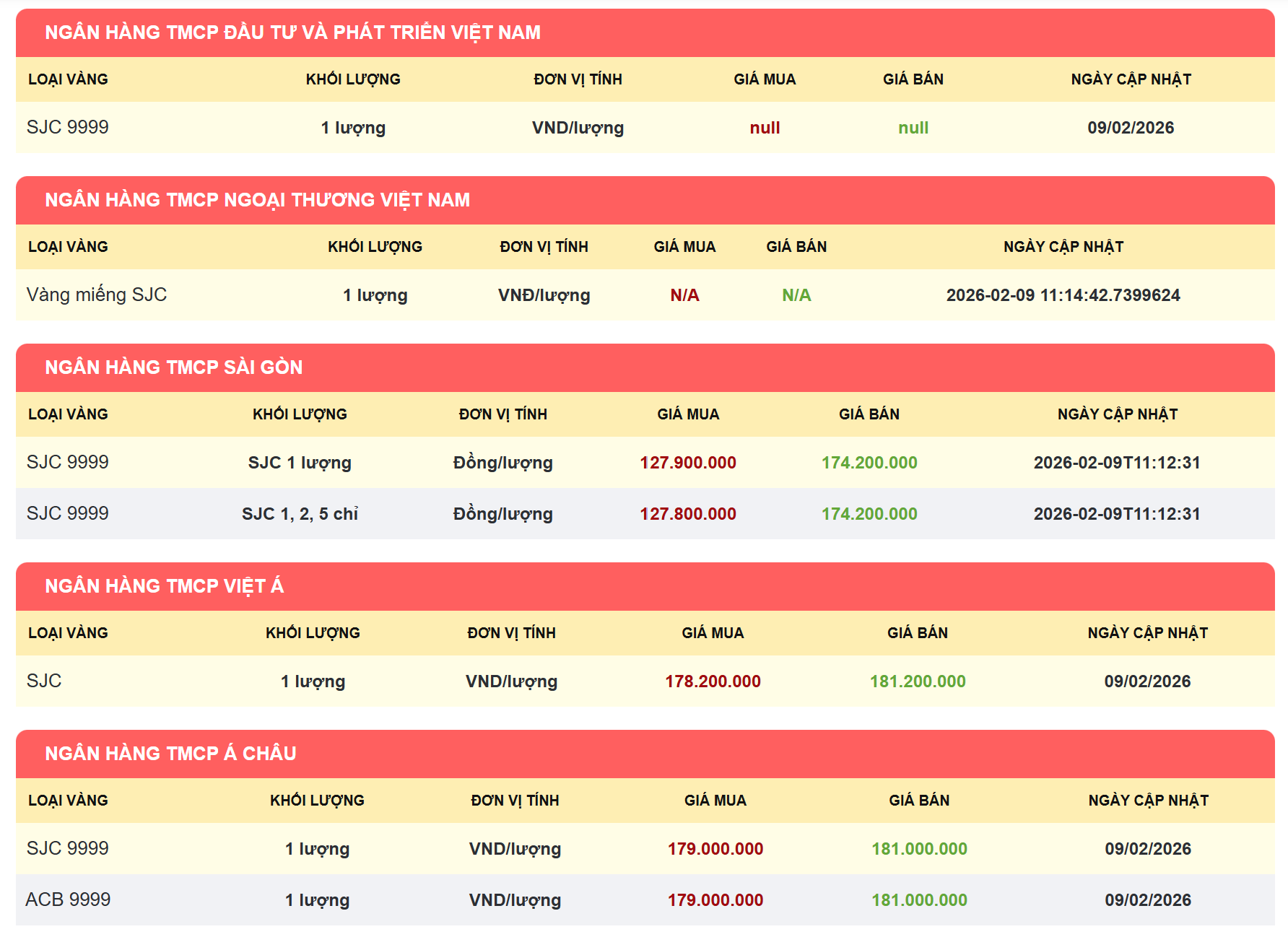This screenshot has width=1288, height=937.
Task: Click the "SJC 1, 2, 5 chỉ" weight cell
Action: click(x=300, y=514)
